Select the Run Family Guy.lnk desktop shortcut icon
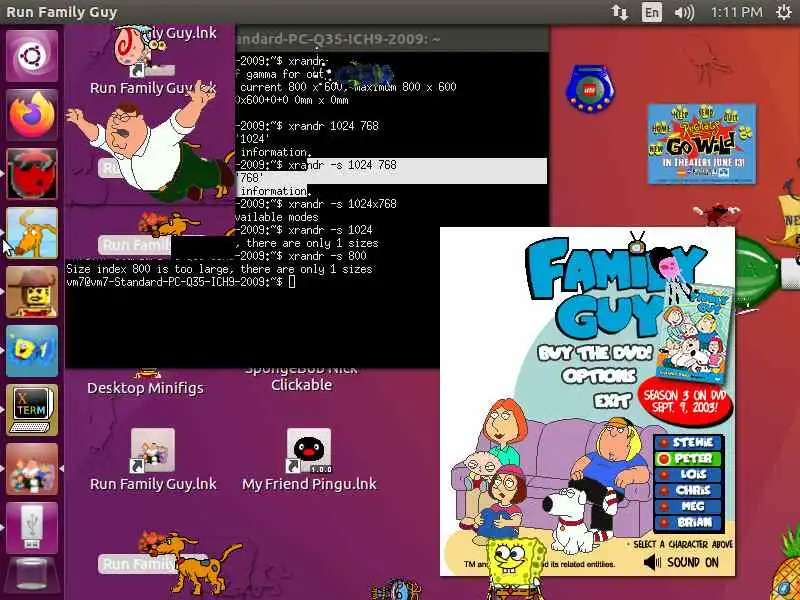This screenshot has width=800, height=600. pos(153,451)
